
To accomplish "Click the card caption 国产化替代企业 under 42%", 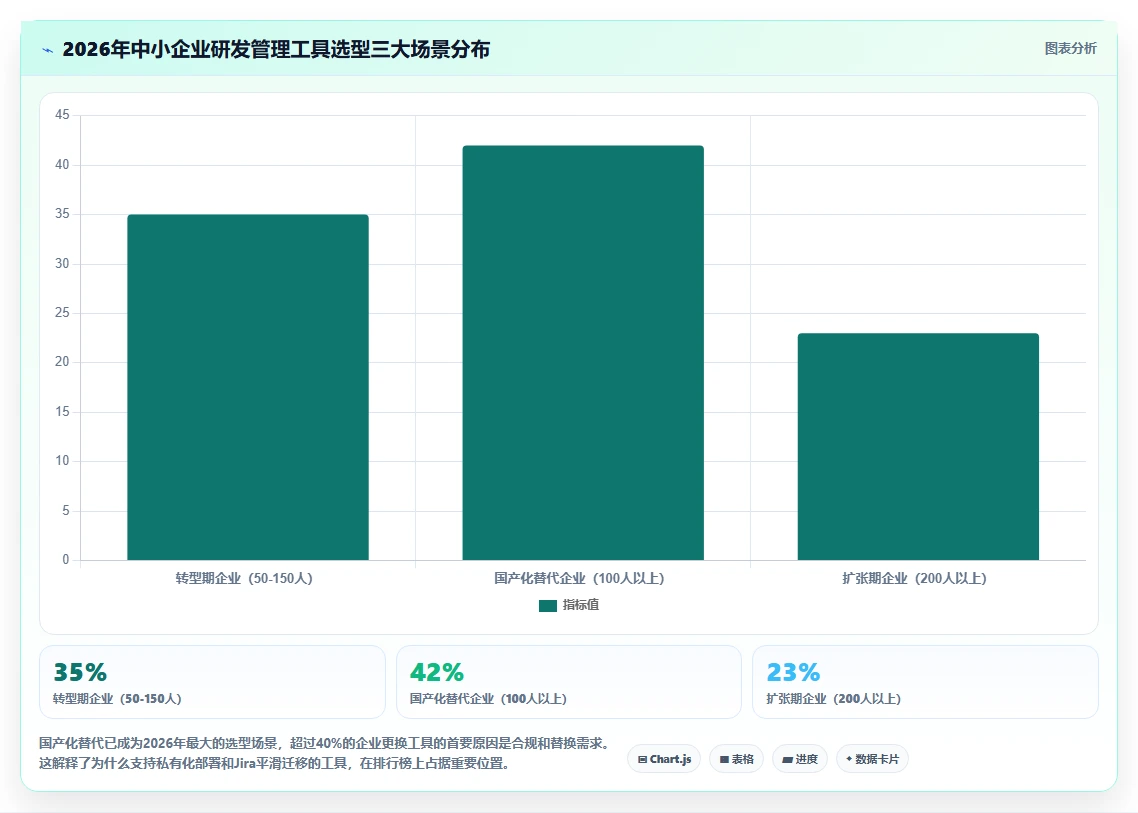I will tap(488, 699).
